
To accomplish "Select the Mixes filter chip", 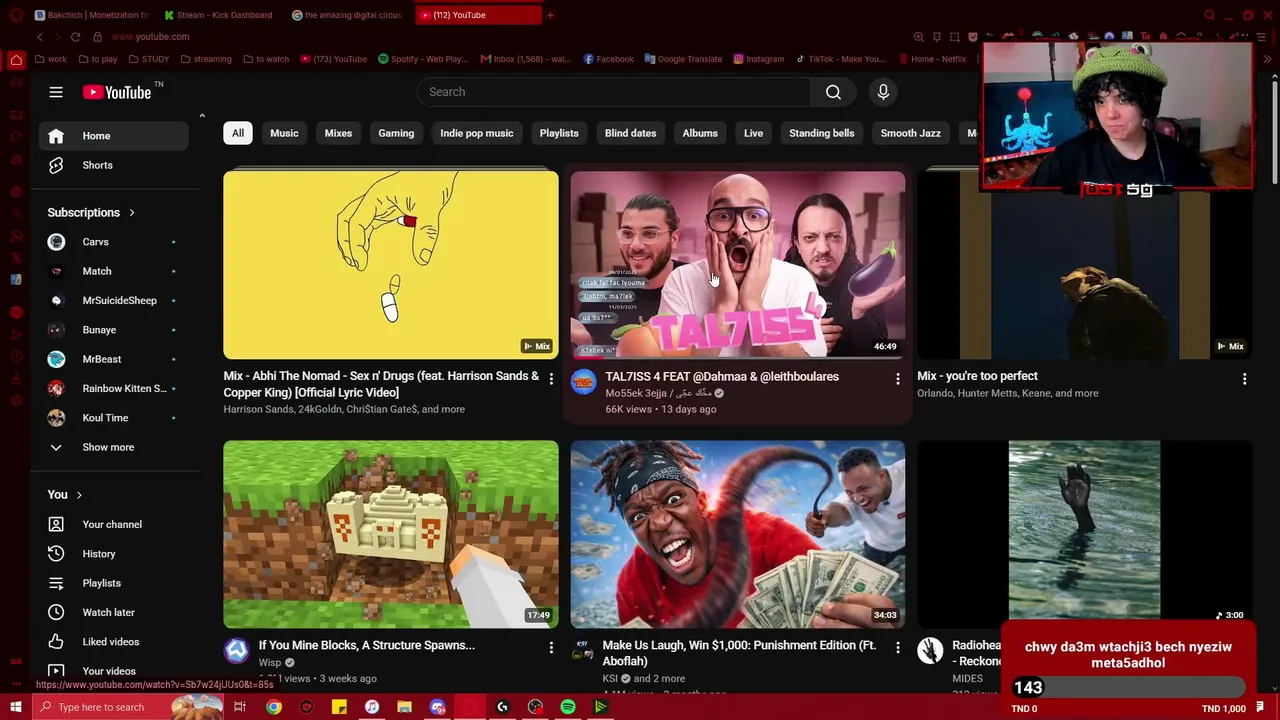I will click(x=338, y=133).
